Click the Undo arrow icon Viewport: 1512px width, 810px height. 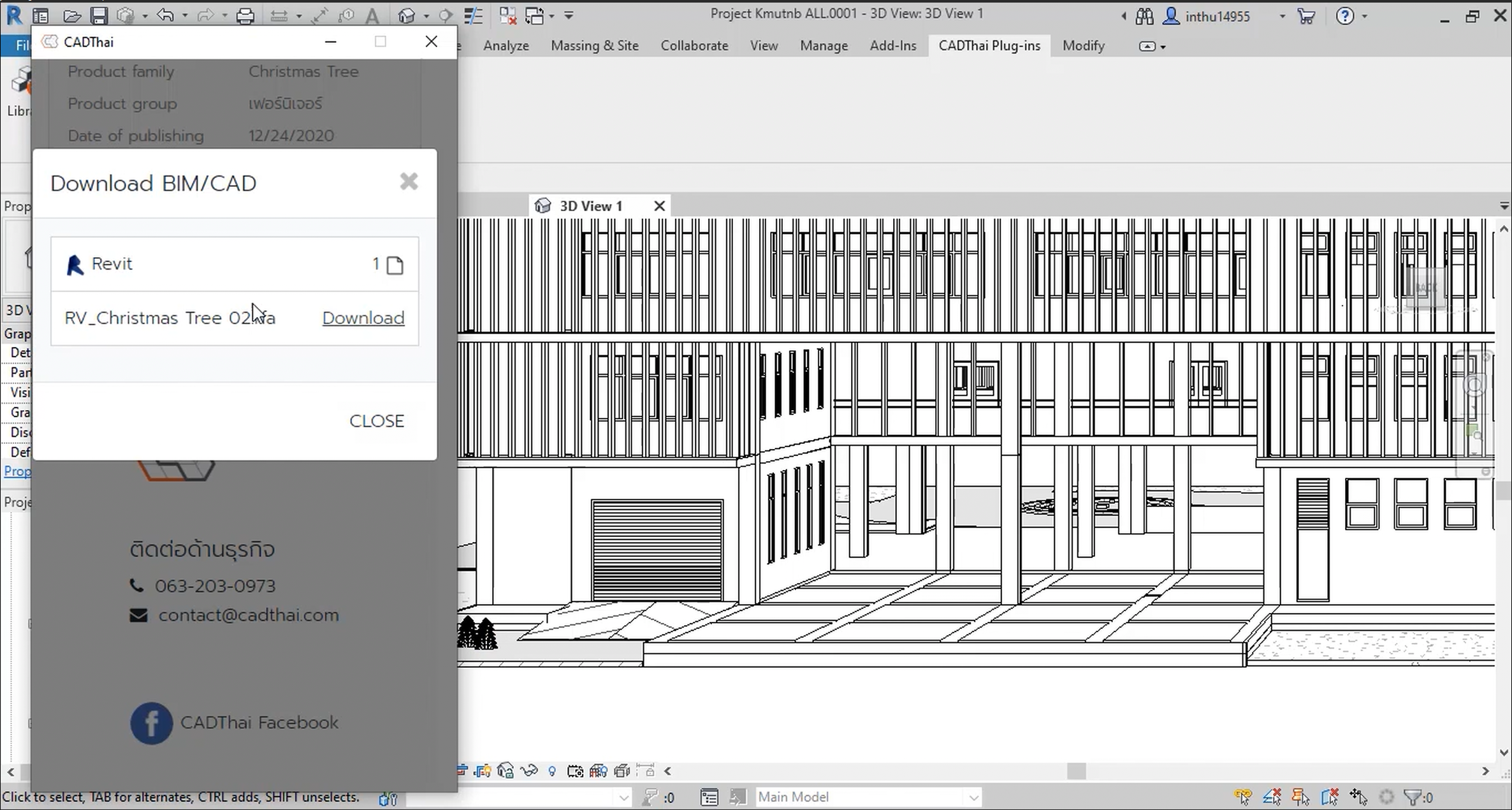tap(165, 15)
